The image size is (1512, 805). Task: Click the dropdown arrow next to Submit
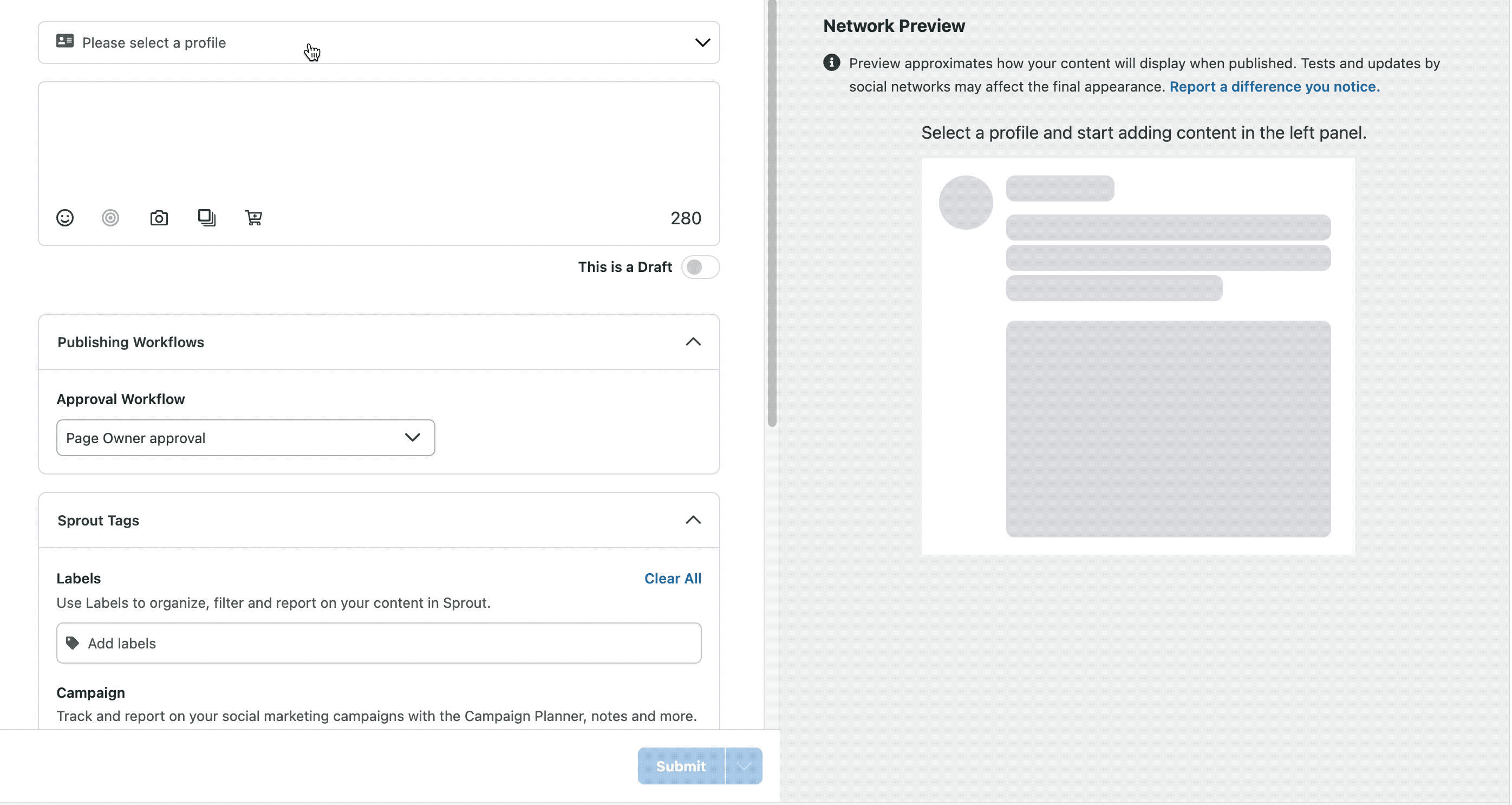pyautogui.click(x=744, y=766)
